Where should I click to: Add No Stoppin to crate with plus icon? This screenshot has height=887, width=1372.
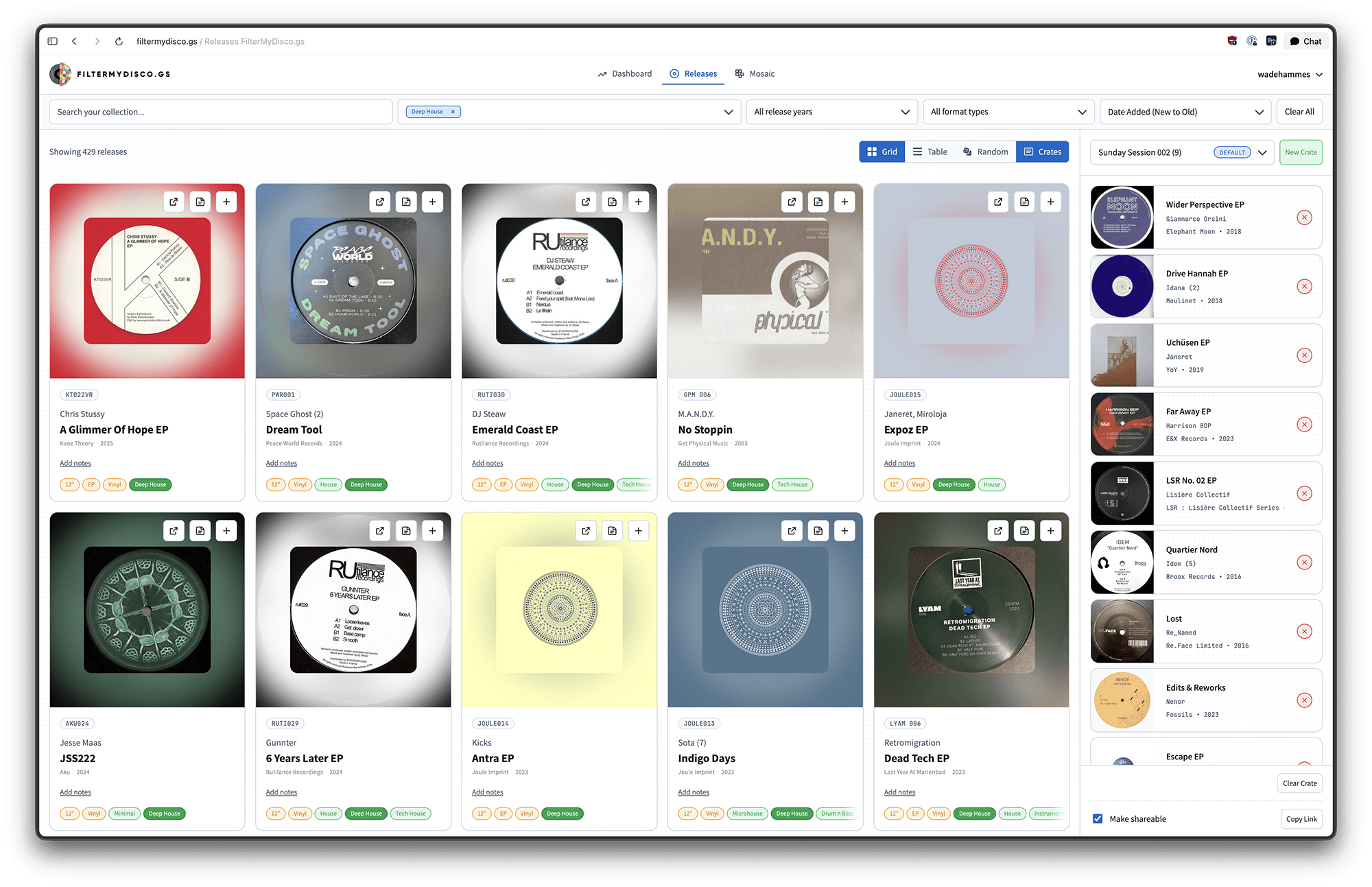click(844, 202)
